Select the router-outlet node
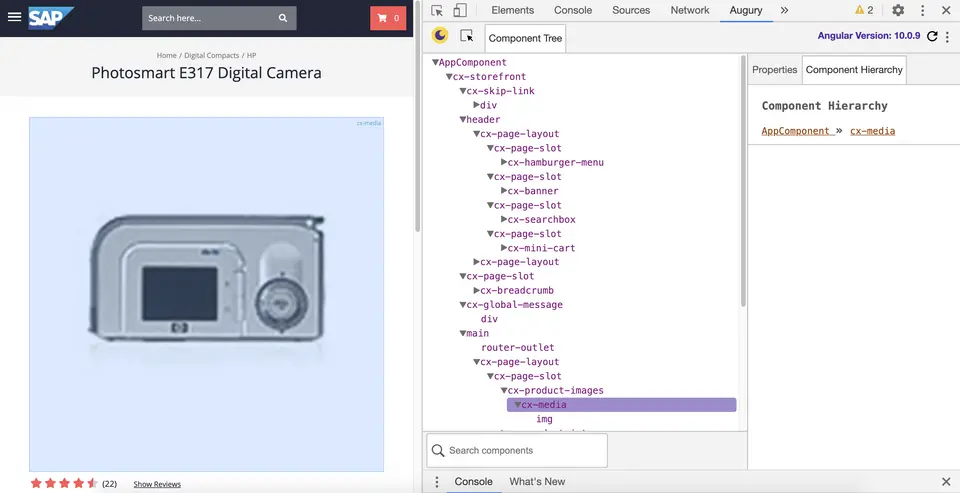Viewport: 960px width, 493px height. click(517, 347)
